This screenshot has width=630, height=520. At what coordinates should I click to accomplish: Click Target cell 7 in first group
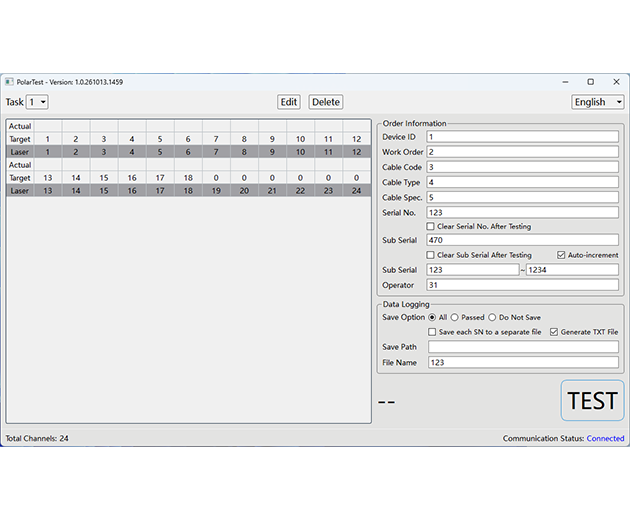click(216, 139)
